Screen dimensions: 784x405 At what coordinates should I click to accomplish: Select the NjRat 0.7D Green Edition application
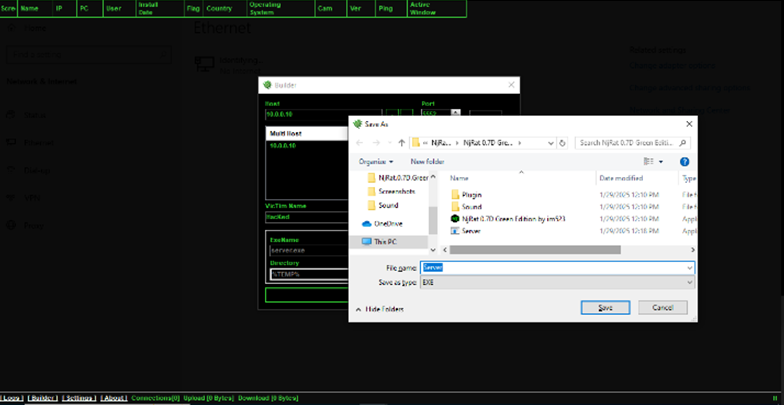click(x=508, y=219)
